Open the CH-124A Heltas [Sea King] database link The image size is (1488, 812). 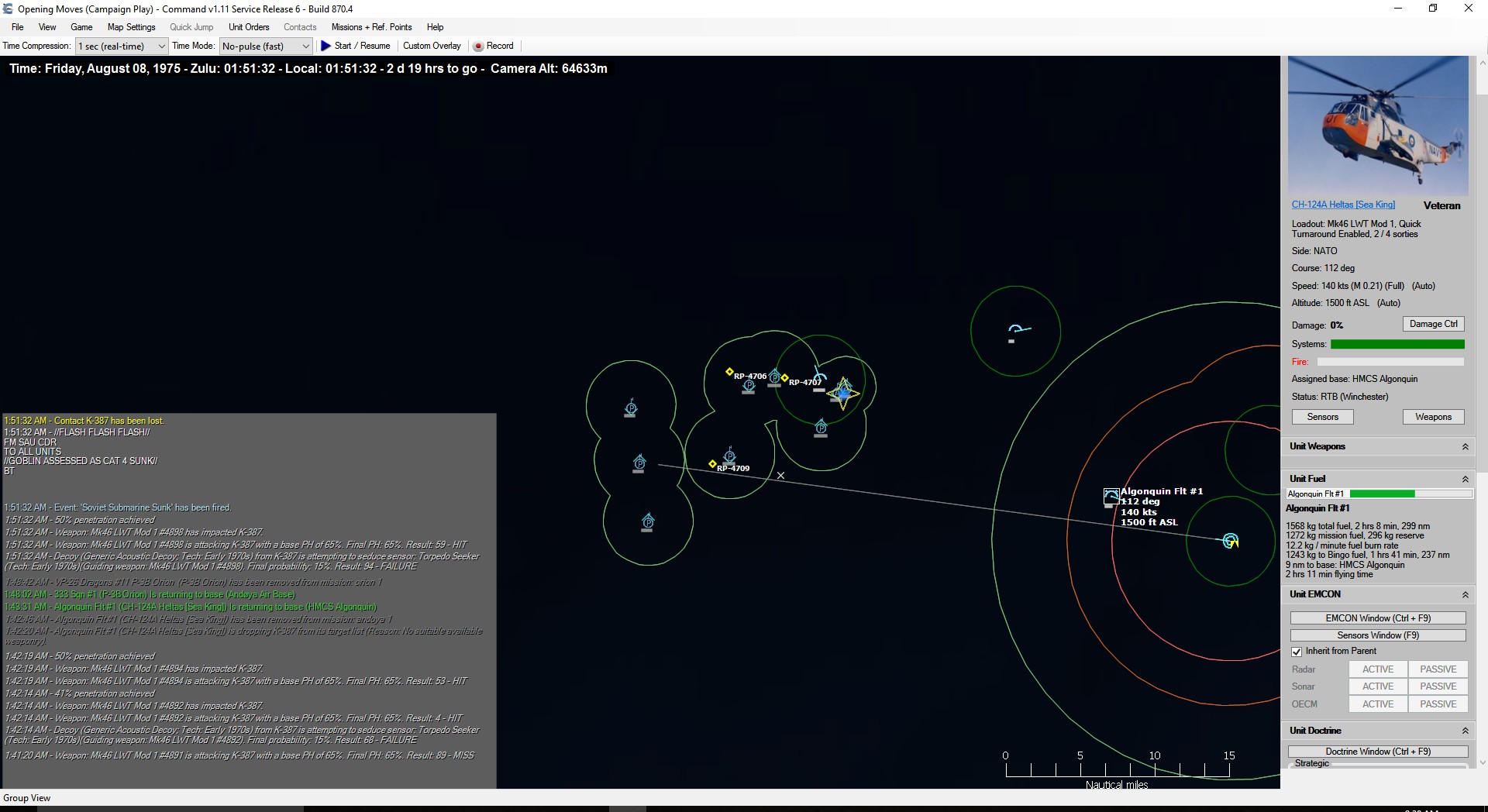coord(1343,205)
